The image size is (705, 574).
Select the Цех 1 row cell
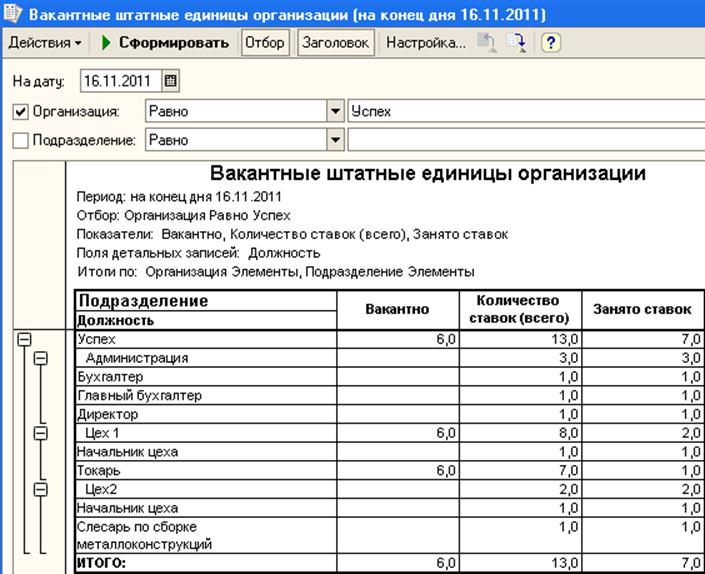(206, 433)
